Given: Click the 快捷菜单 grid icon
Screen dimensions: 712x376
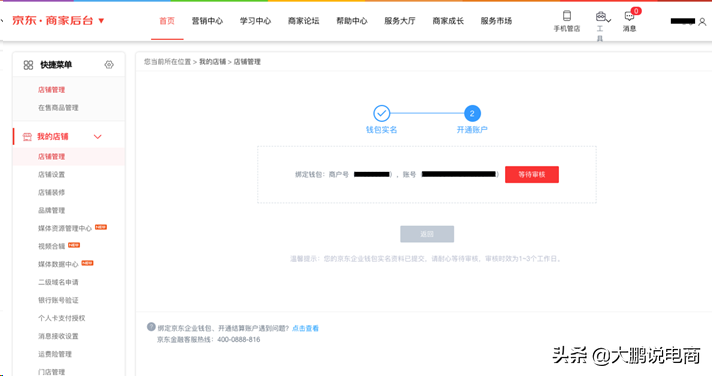Looking at the screenshot, I should [28, 65].
